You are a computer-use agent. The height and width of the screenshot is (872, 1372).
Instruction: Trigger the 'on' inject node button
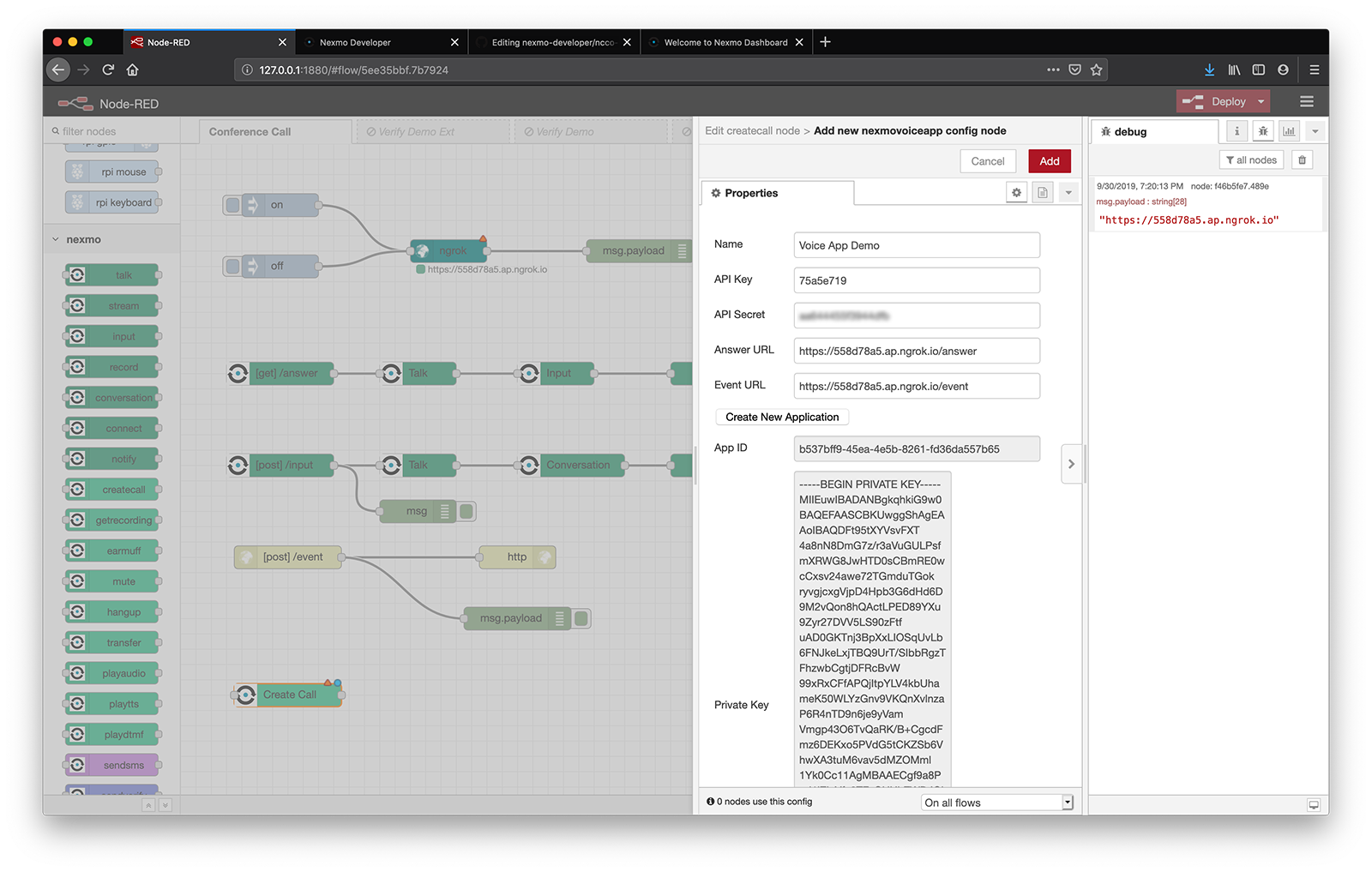(232, 205)
